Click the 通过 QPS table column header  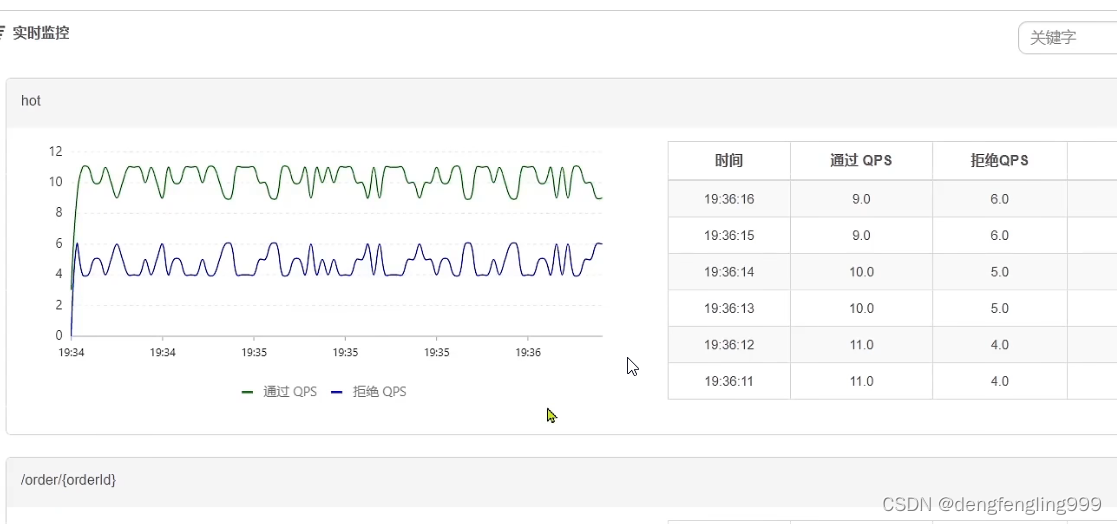tap(861, 161)
